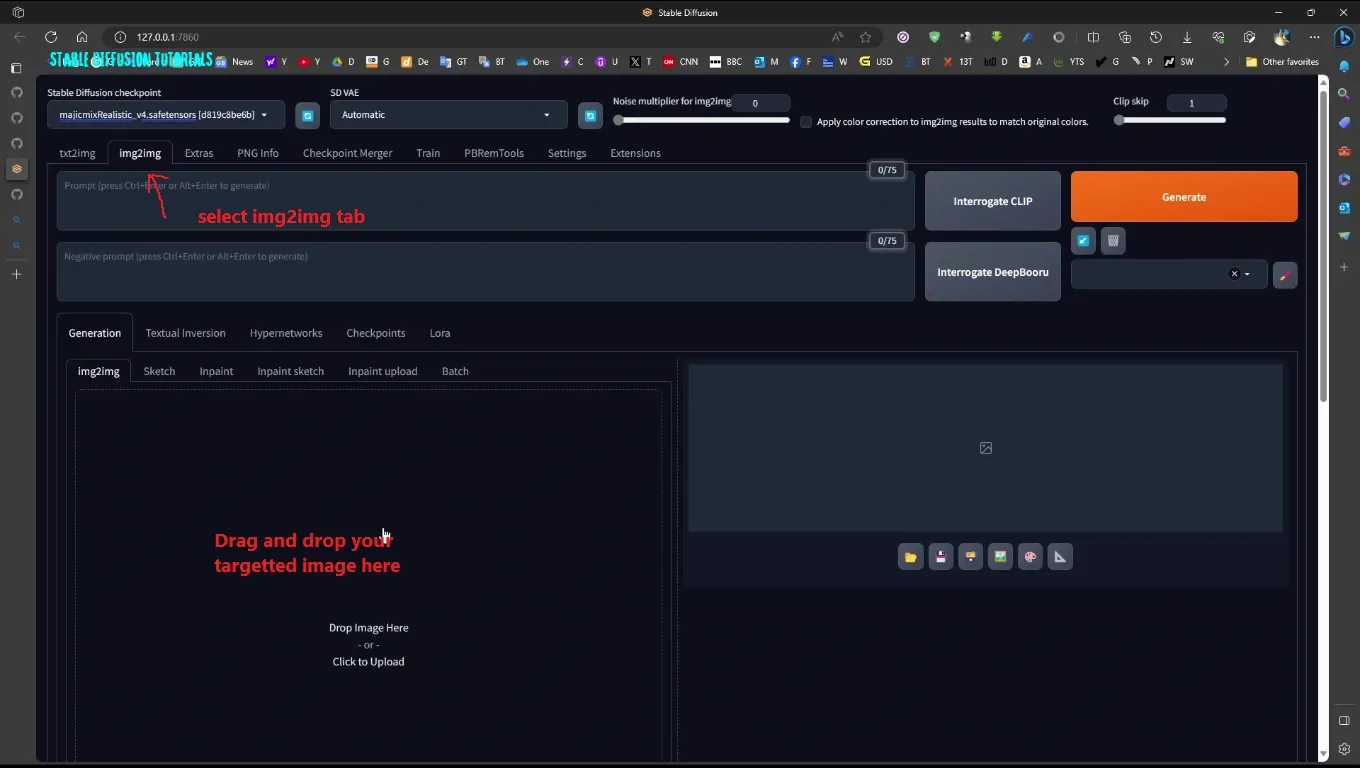The image size is (1360, 768).
Task: Click the browser reload icon
Action: pyautogui.click(x=51, y=37)
